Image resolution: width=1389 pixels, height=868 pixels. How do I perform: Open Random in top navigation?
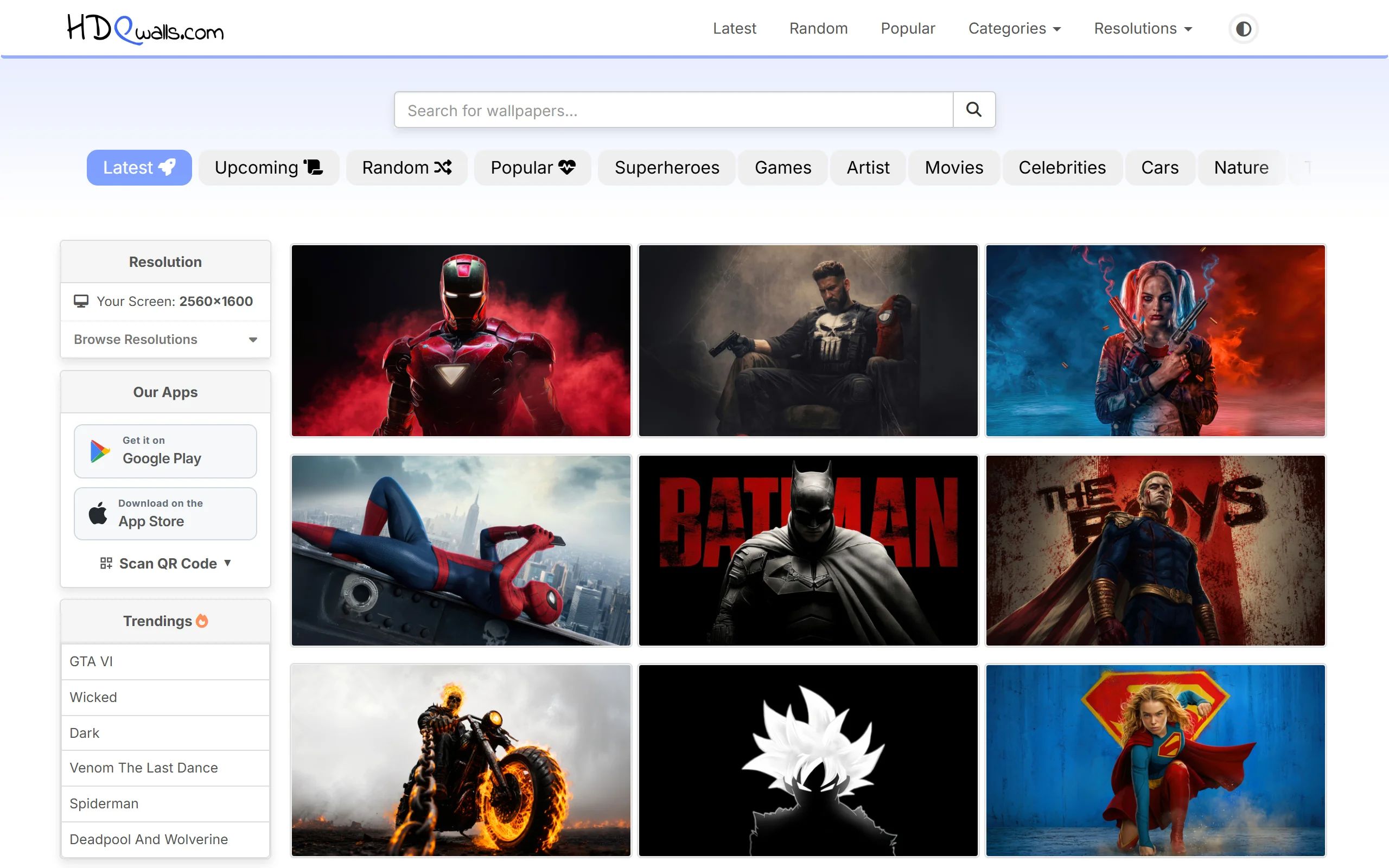point(818,29)
